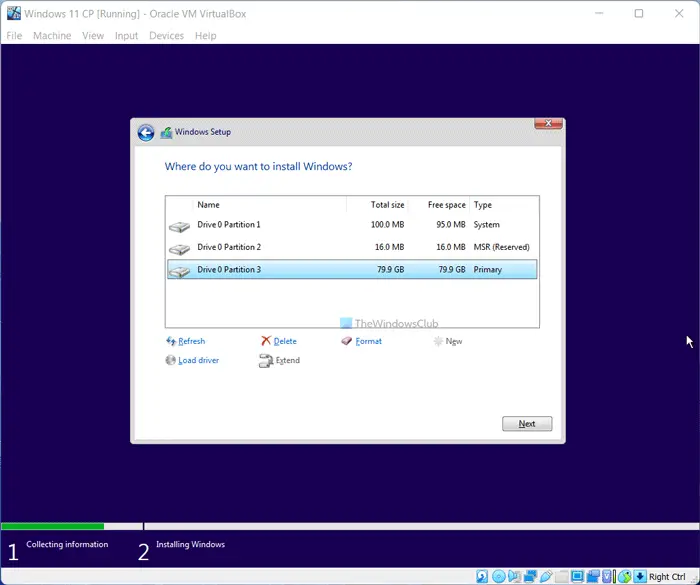700x585 pixels.
Task: Click the Windows Setup title icon
Action: (166, 133)
